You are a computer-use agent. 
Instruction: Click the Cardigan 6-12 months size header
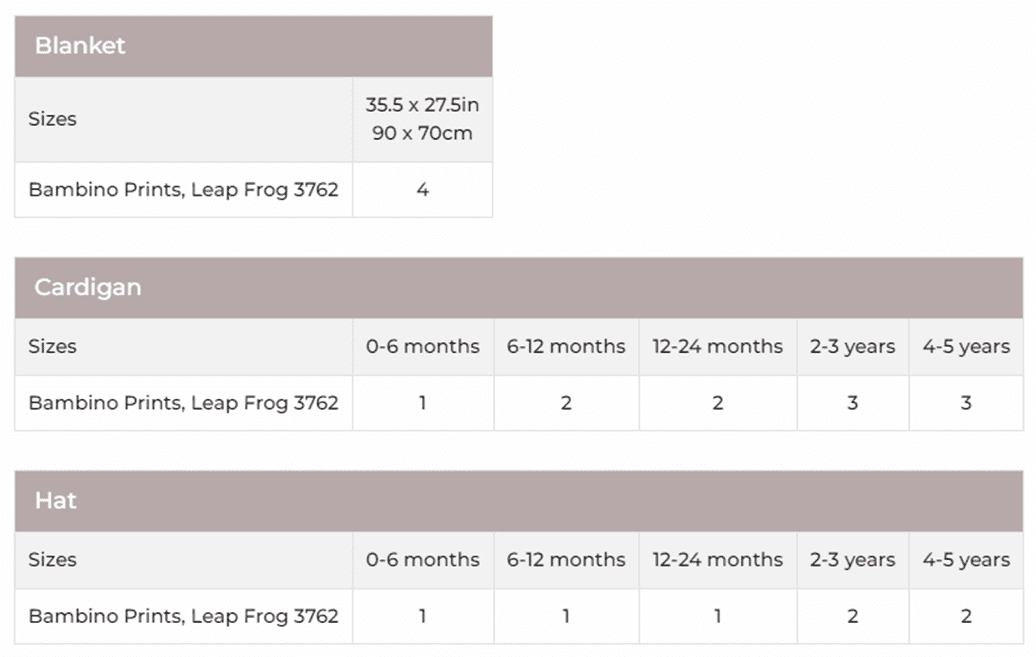click(x=566, y=347)
